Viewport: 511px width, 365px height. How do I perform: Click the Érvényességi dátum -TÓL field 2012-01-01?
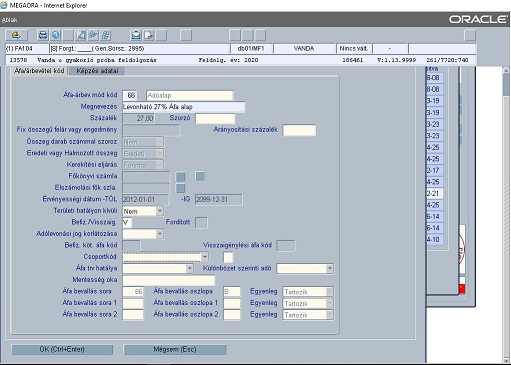[x=146, y=199]
